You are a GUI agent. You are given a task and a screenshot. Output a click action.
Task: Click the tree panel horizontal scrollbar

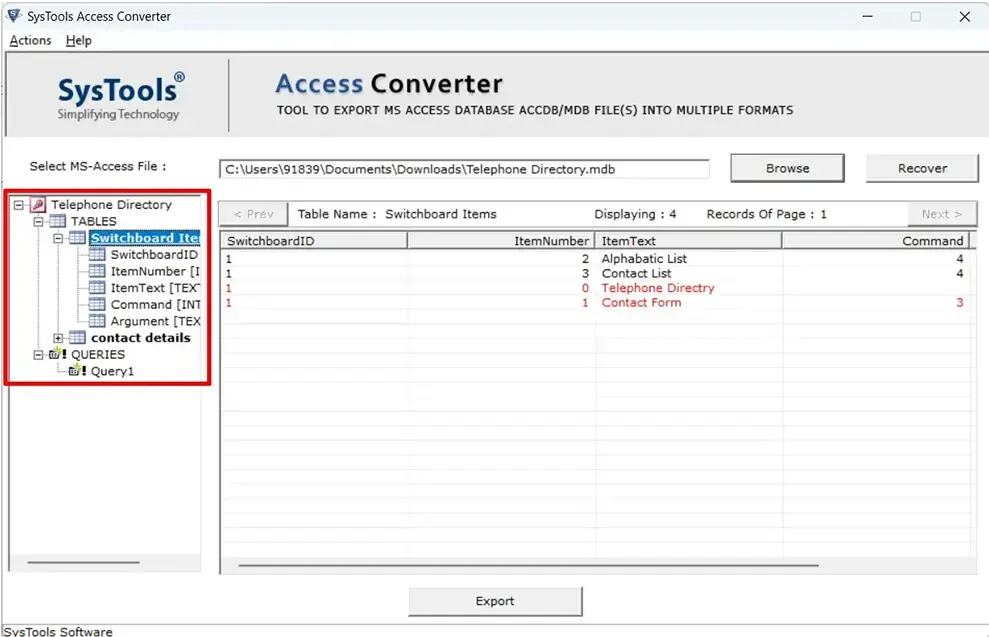pos(83,562)
